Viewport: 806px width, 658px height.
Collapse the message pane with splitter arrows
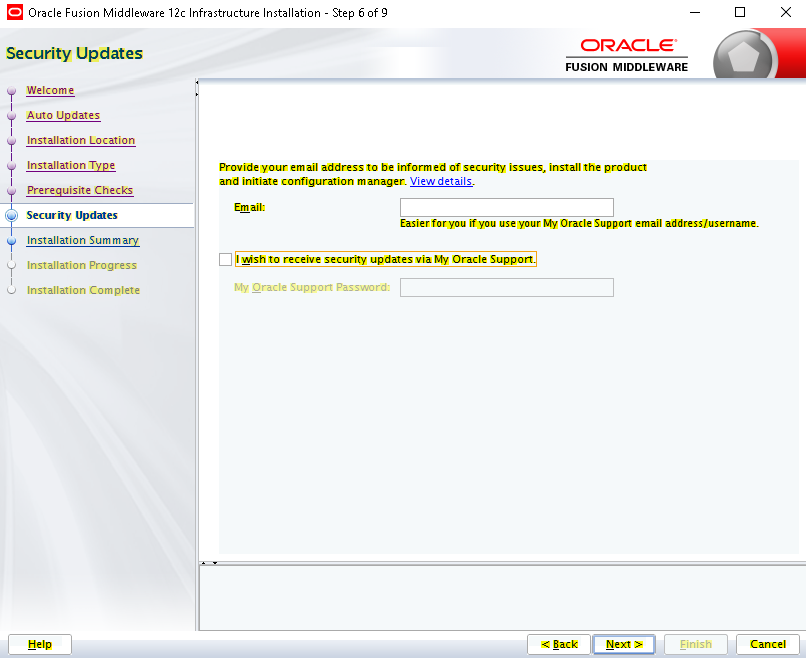pos(215,563)
